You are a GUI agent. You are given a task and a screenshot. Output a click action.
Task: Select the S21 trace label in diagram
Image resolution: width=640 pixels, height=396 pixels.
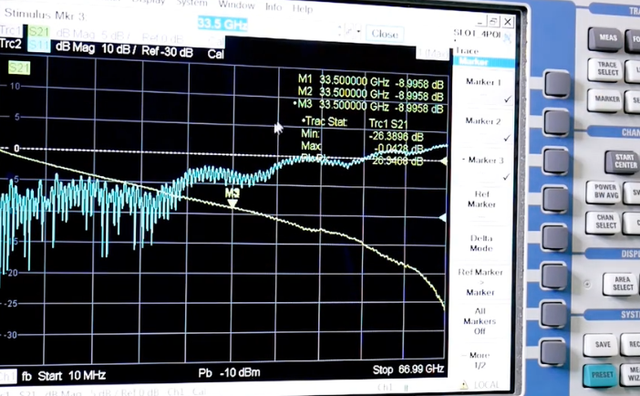tap(19, 68)
